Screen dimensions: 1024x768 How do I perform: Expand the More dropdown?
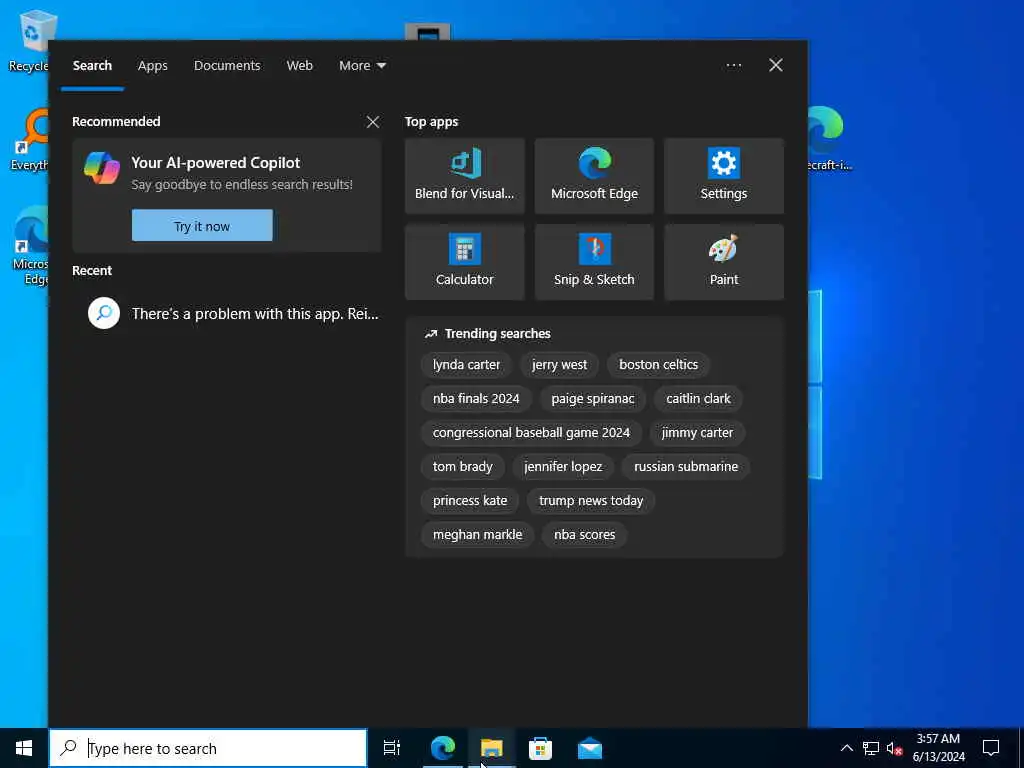tap(362, 65)
